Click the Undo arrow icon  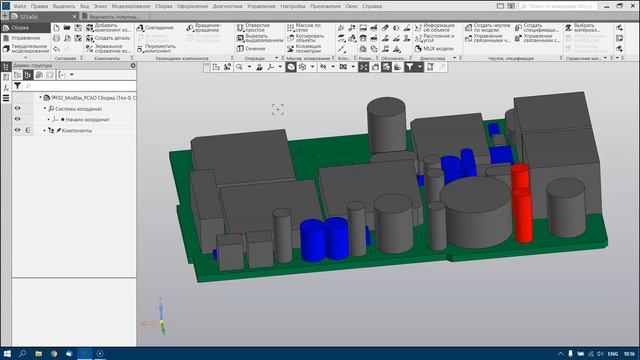(56, 49)
